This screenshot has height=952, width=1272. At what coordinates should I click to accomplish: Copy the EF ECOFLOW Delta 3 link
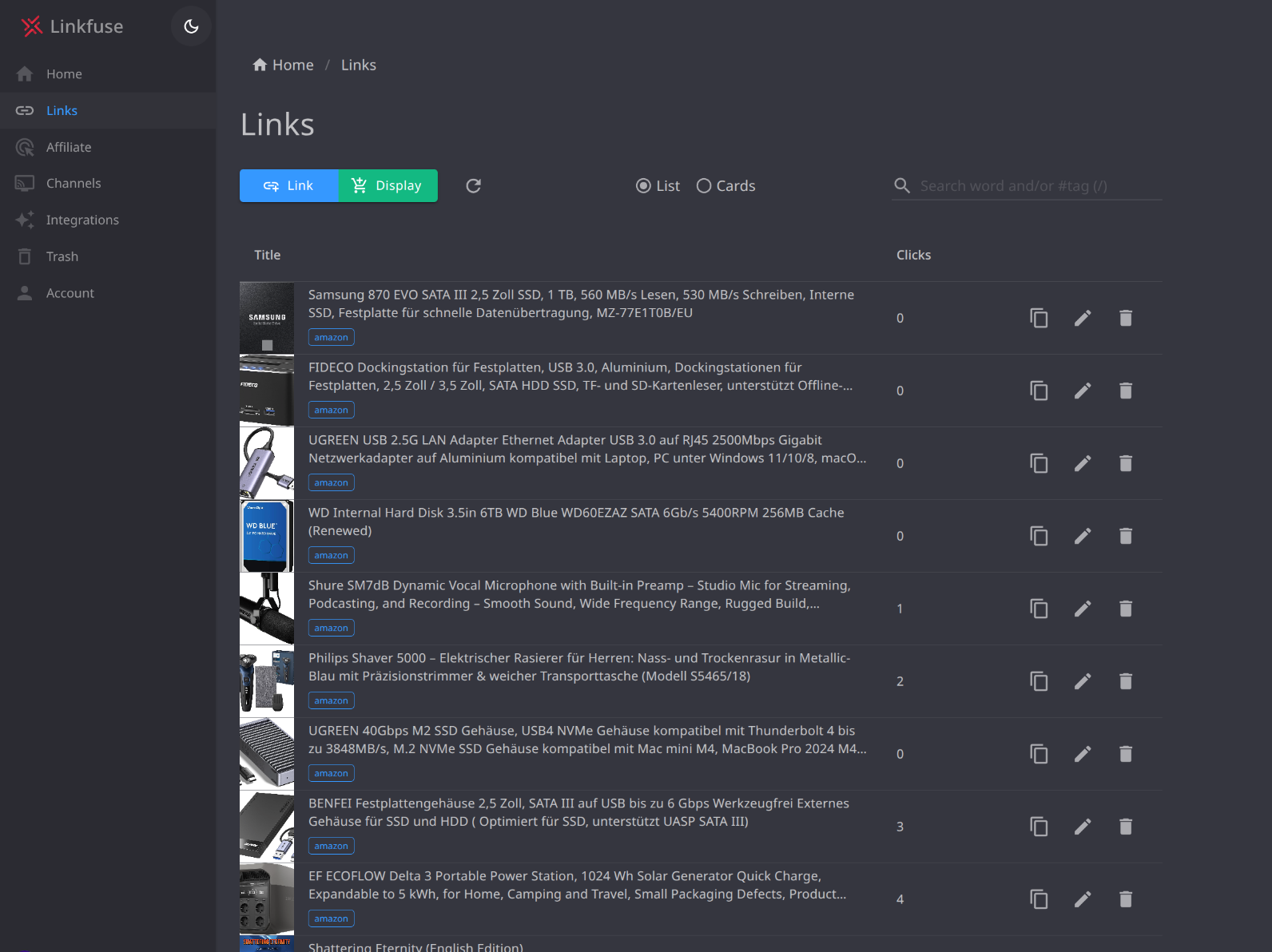pos(1039,899)
